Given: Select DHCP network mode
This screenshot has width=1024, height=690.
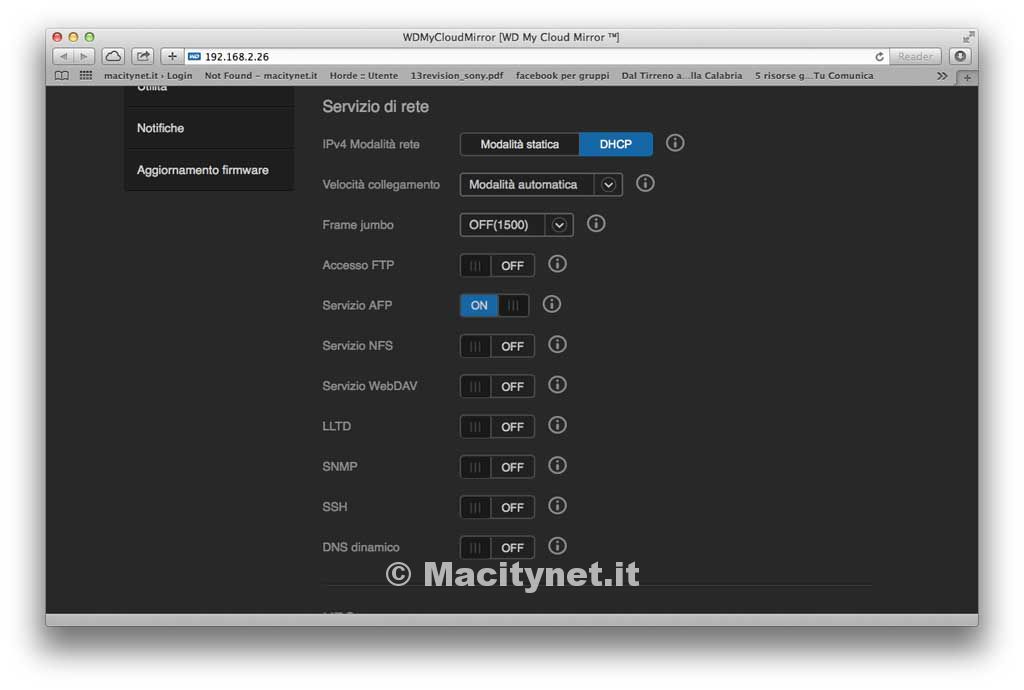Looking at the screenshot, I should coord(616,144).
